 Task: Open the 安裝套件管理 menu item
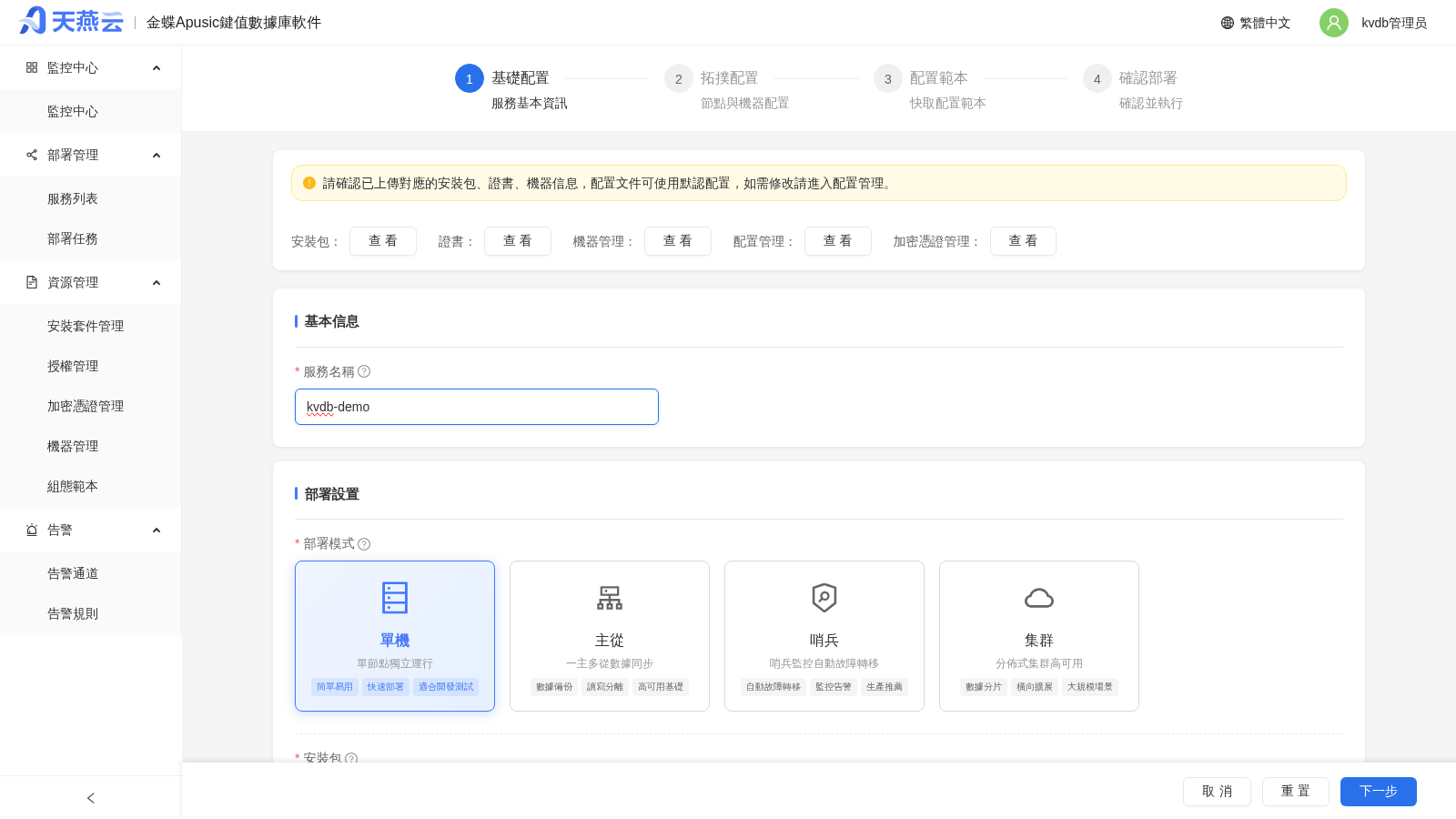tap(91, 326)
